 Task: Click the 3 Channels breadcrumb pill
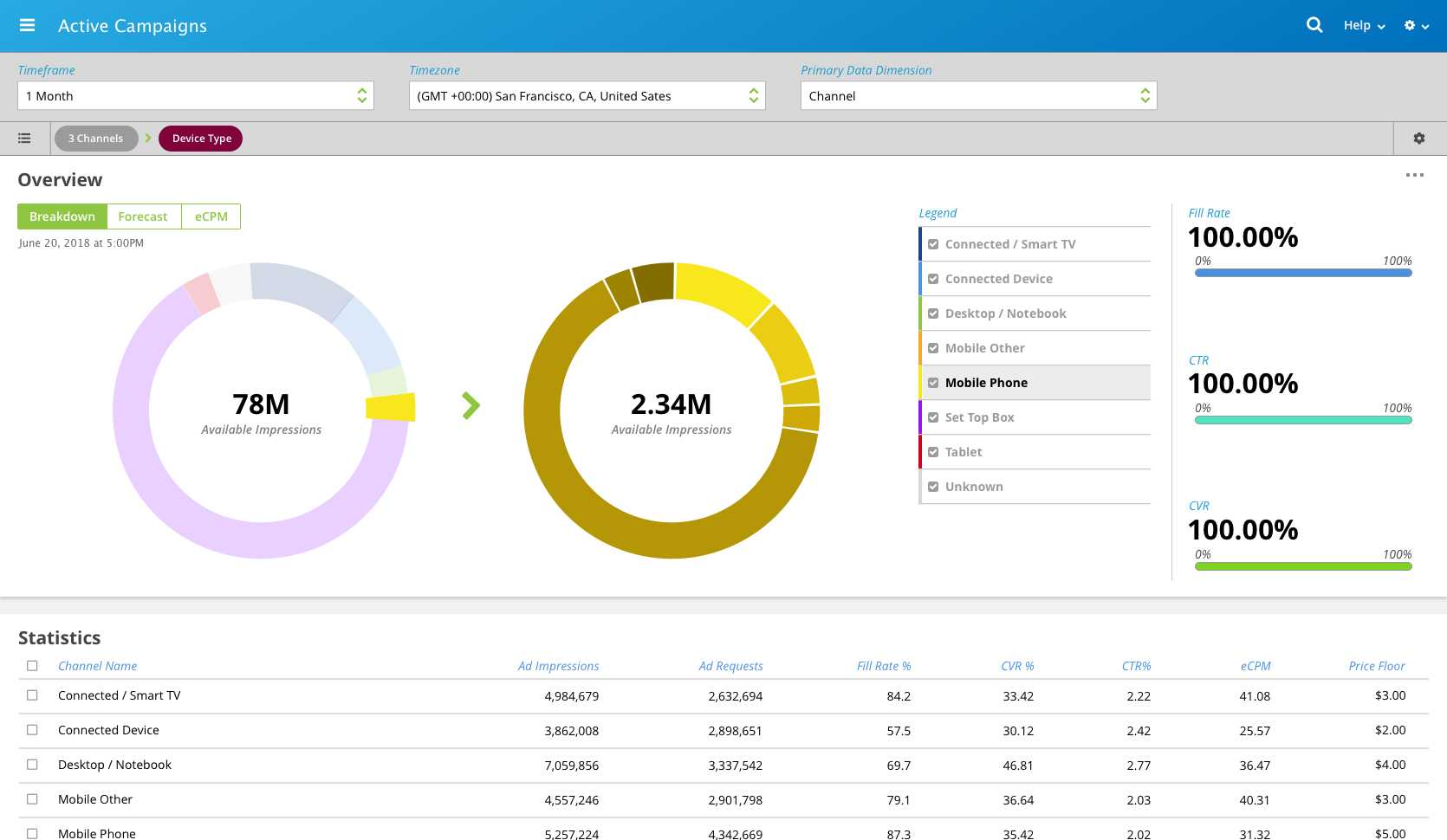pyautogui.click(x=96, y=139)
